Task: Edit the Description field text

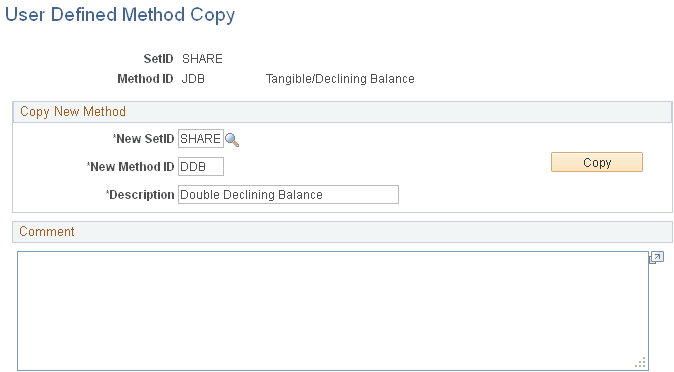Action: point(288,194)
